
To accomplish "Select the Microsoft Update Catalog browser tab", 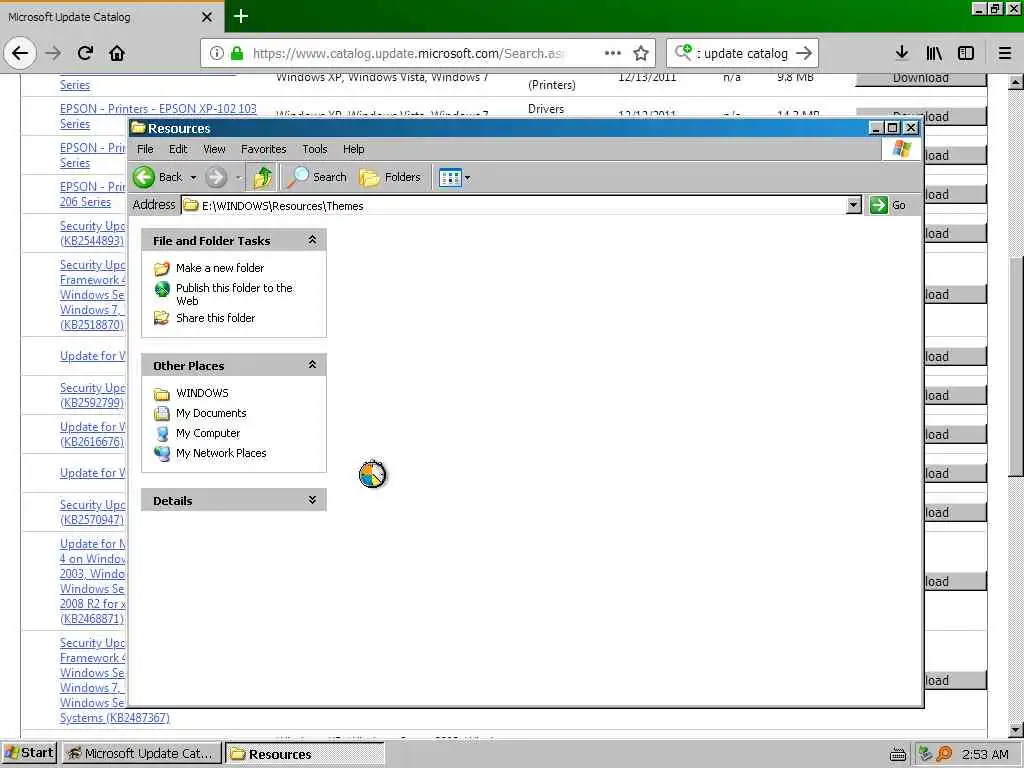I will 111,17.
